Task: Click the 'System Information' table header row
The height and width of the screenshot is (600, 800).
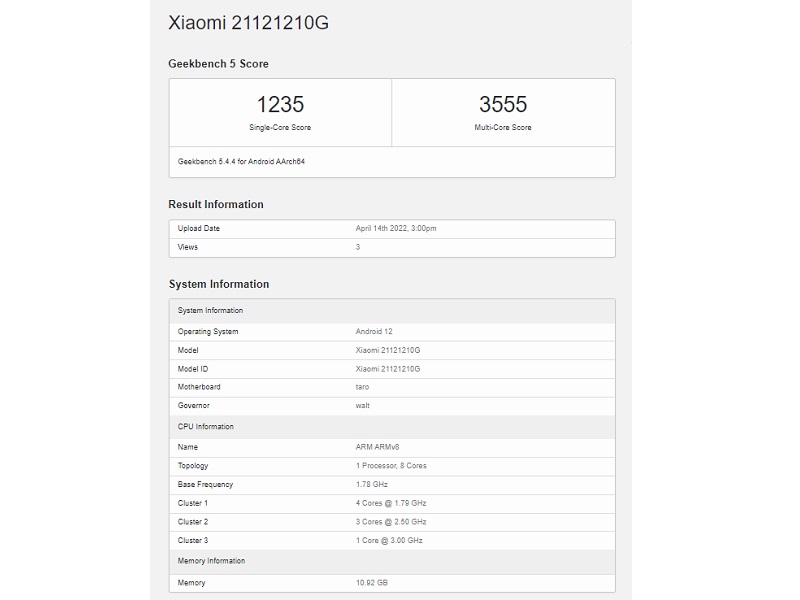Action: 392,311
